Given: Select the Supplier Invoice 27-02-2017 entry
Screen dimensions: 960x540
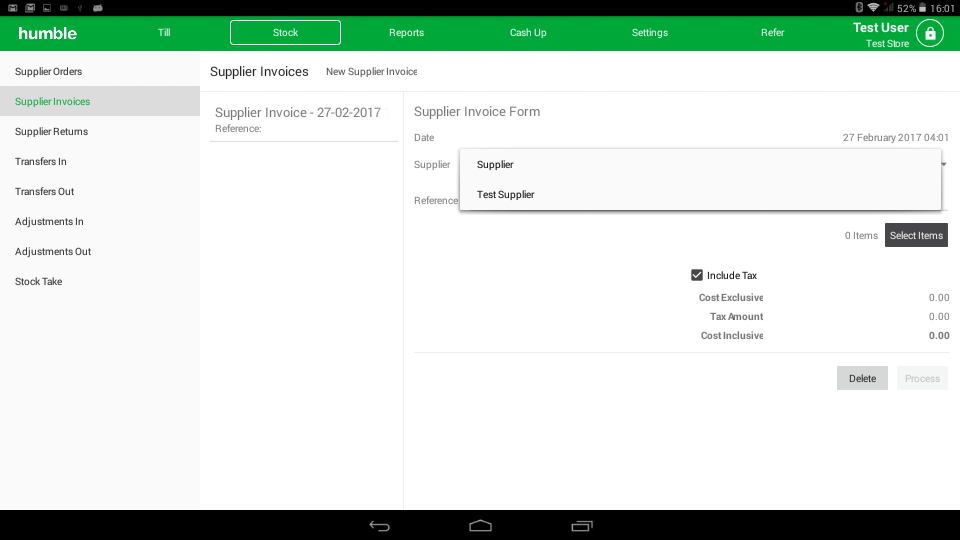Looking at the screenshot, I should [x=304, y=119].
